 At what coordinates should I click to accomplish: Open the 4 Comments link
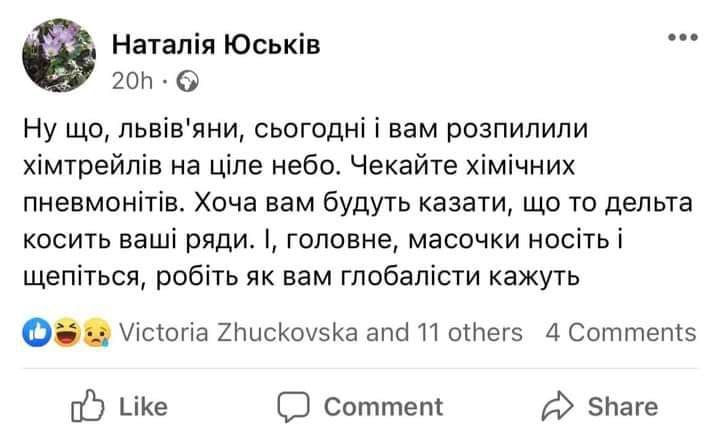[620, 331]
